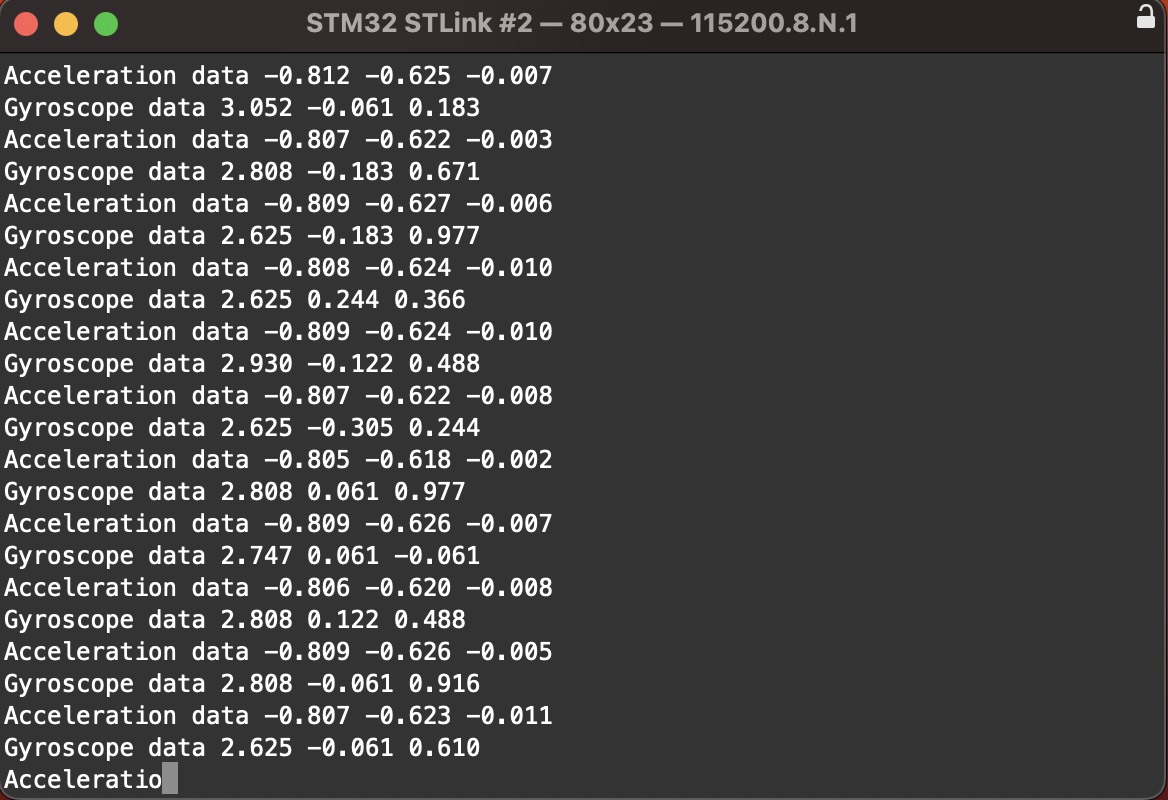Screen dimensions: 1168x800
Task: Select the acceleration value -0.618
Action: point(408,460)
